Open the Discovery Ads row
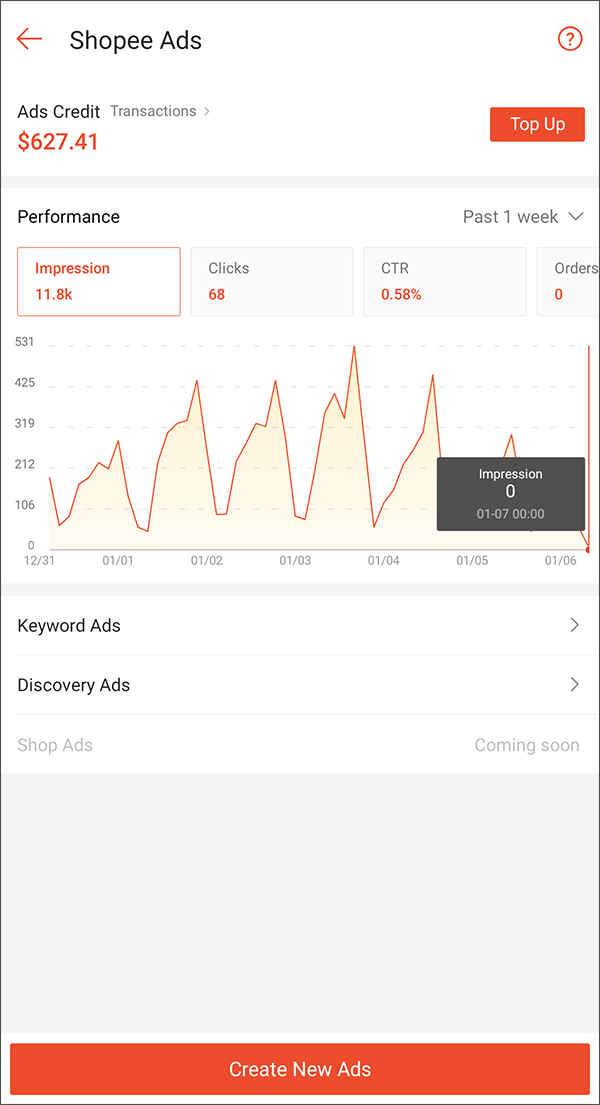The image size is (600, 1105). [x=300, y=684]
